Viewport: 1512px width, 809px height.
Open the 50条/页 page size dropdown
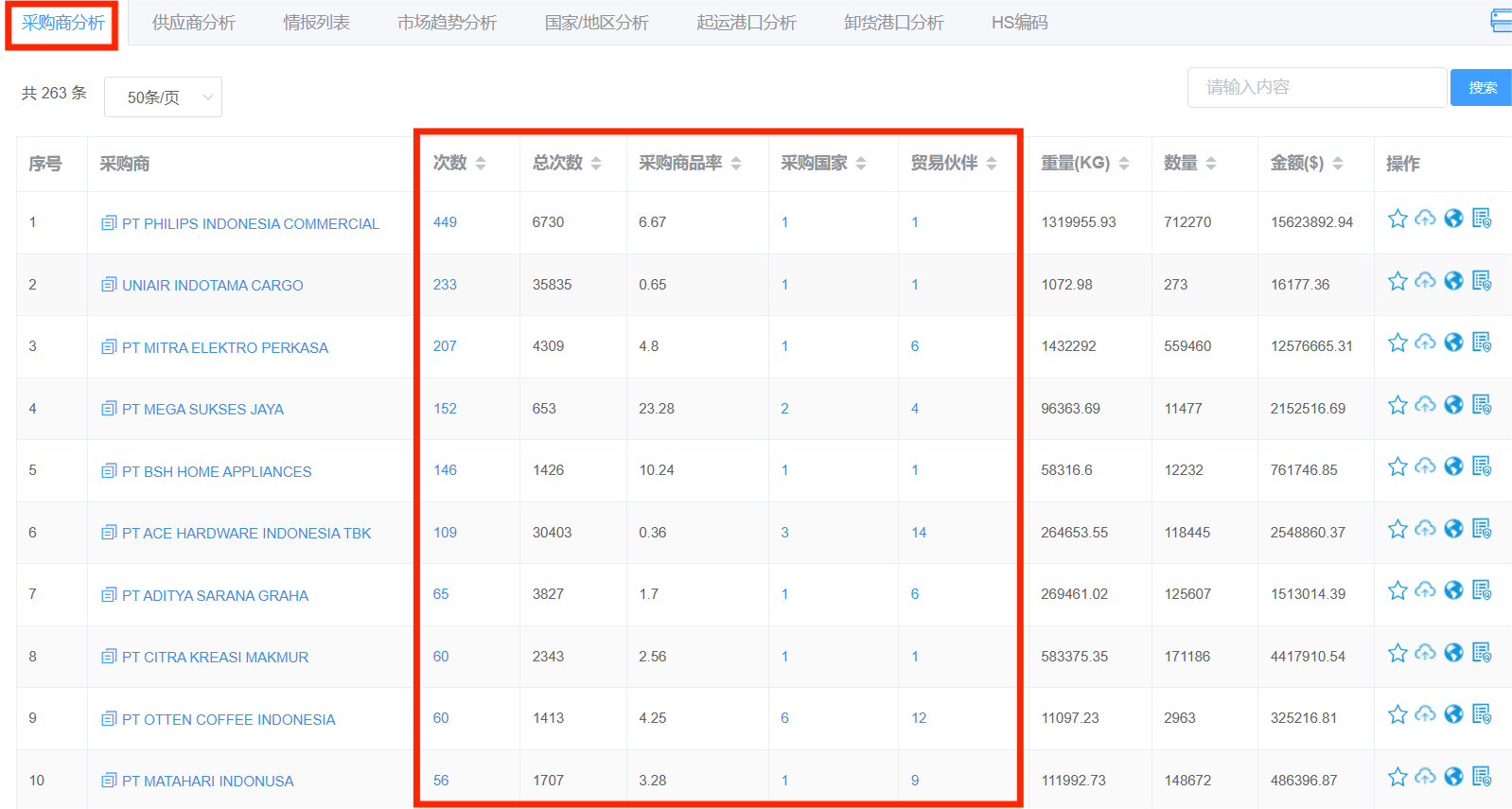[x=162, y=97]
